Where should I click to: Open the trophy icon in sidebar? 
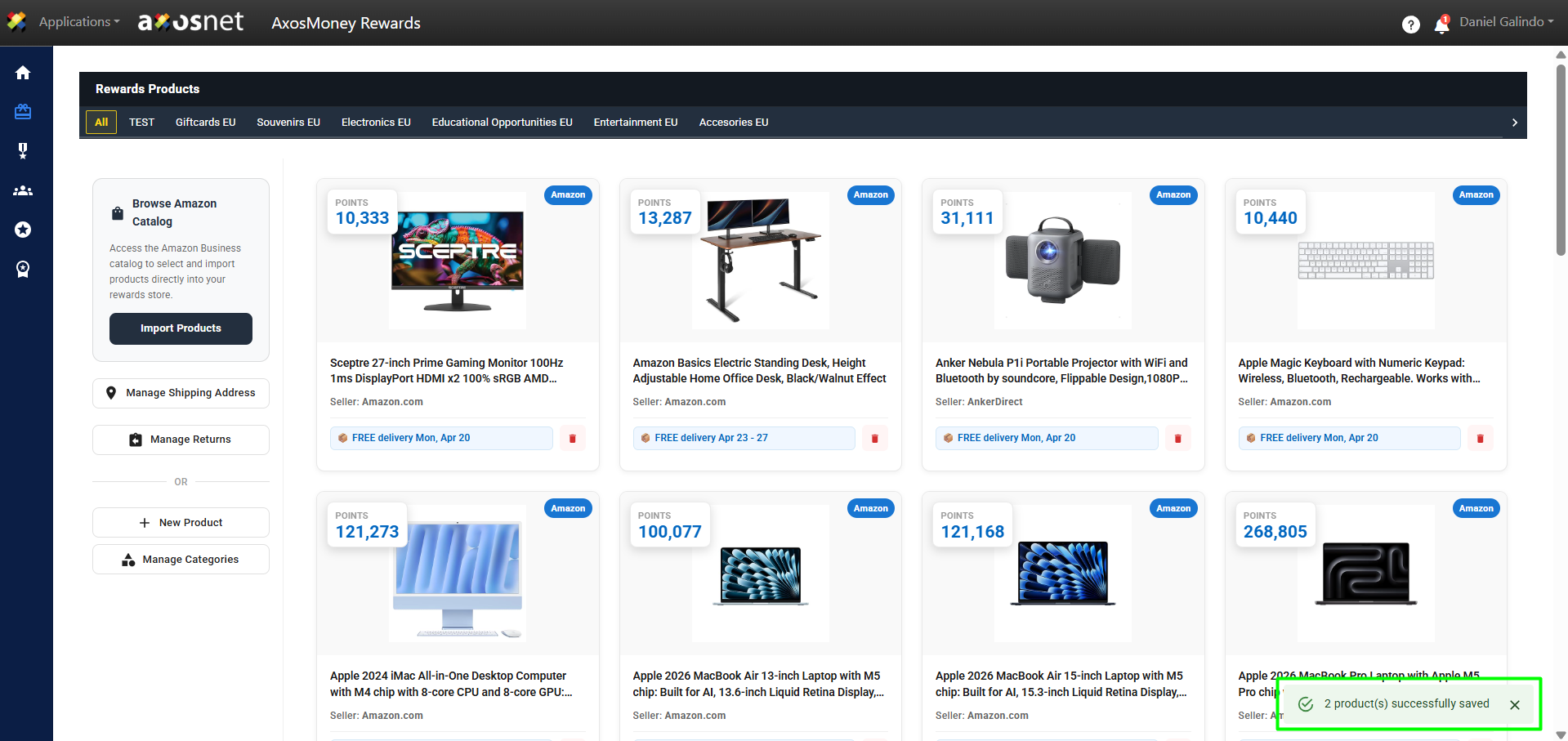click(23, 150)
